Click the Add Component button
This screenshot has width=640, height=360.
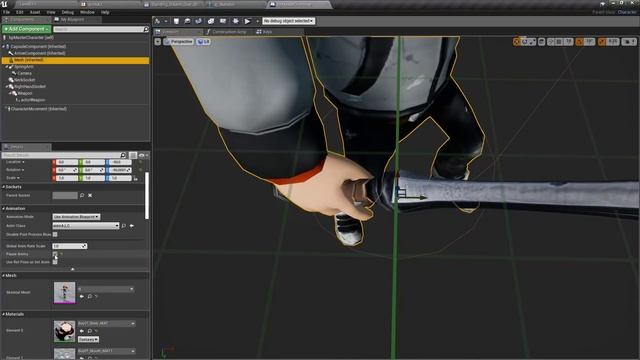pos(27,29)
